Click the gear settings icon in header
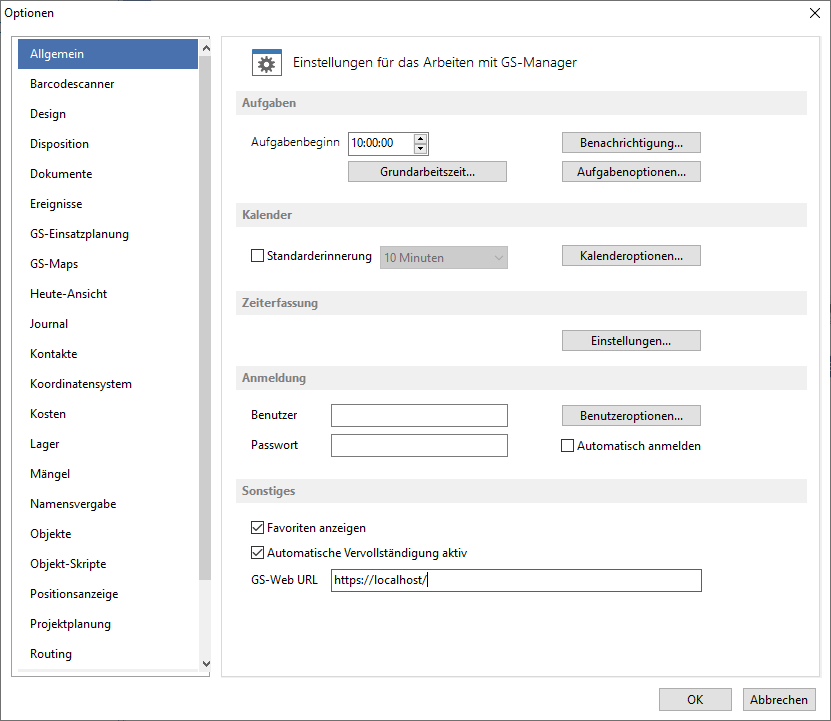 click(x=267, y=63)
